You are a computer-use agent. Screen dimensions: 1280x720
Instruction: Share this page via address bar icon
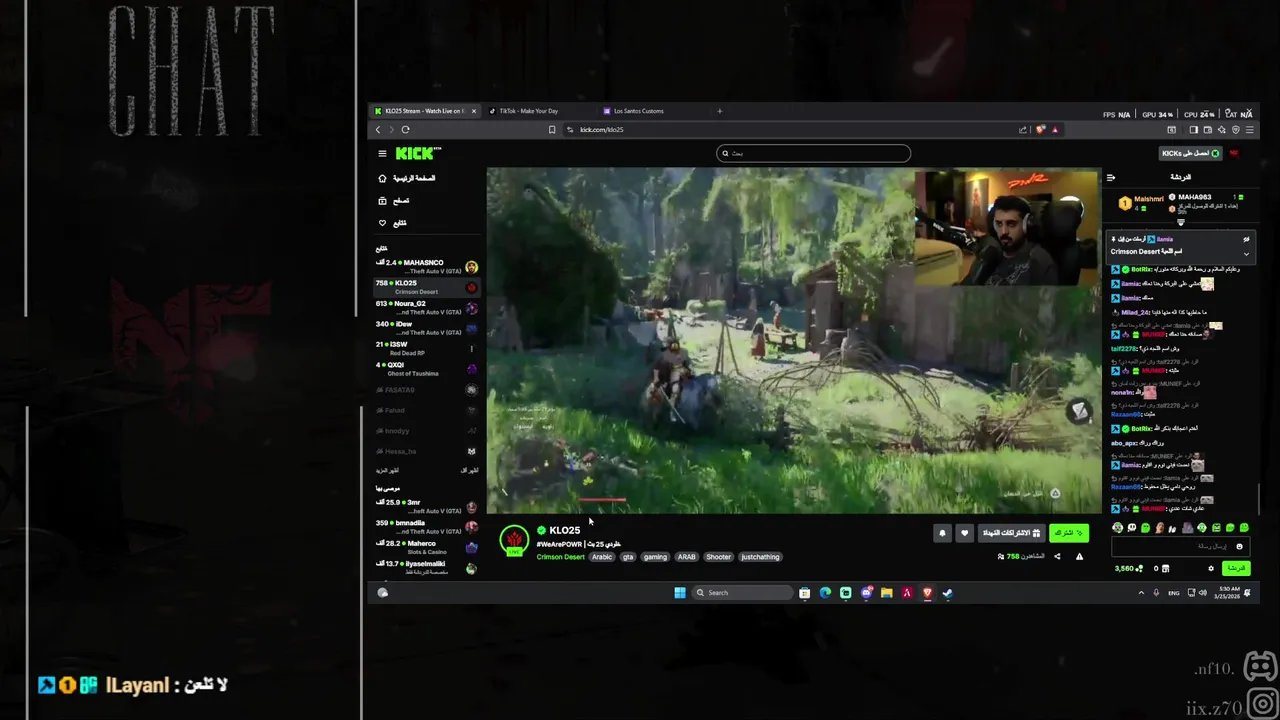click(x=1023, y=129)
